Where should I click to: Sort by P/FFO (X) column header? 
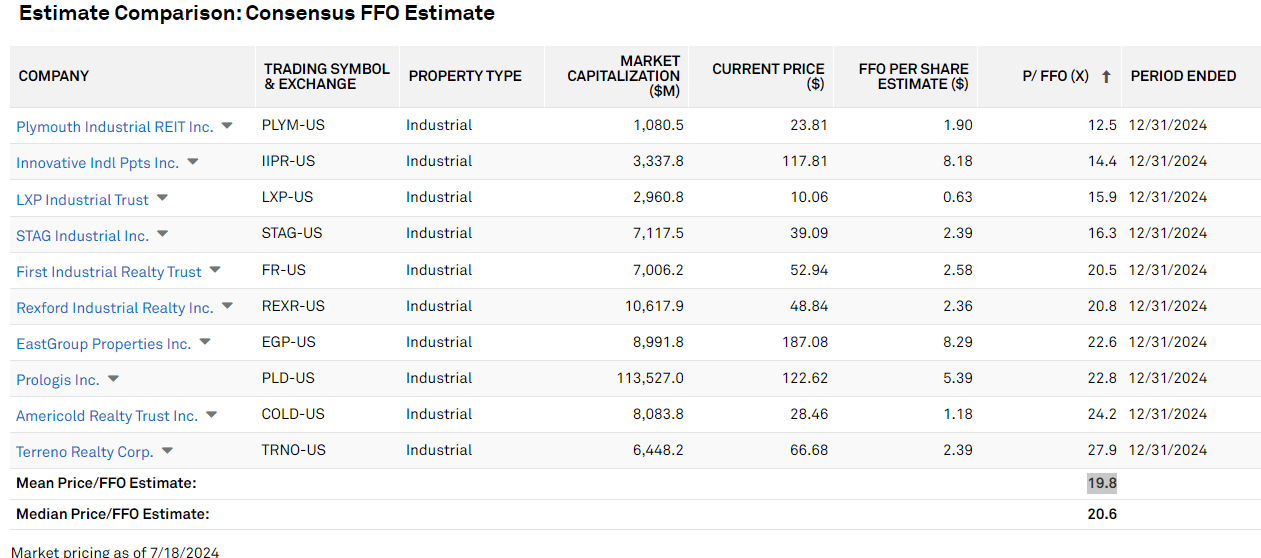pyautogui.click(x=1055, y=76)
